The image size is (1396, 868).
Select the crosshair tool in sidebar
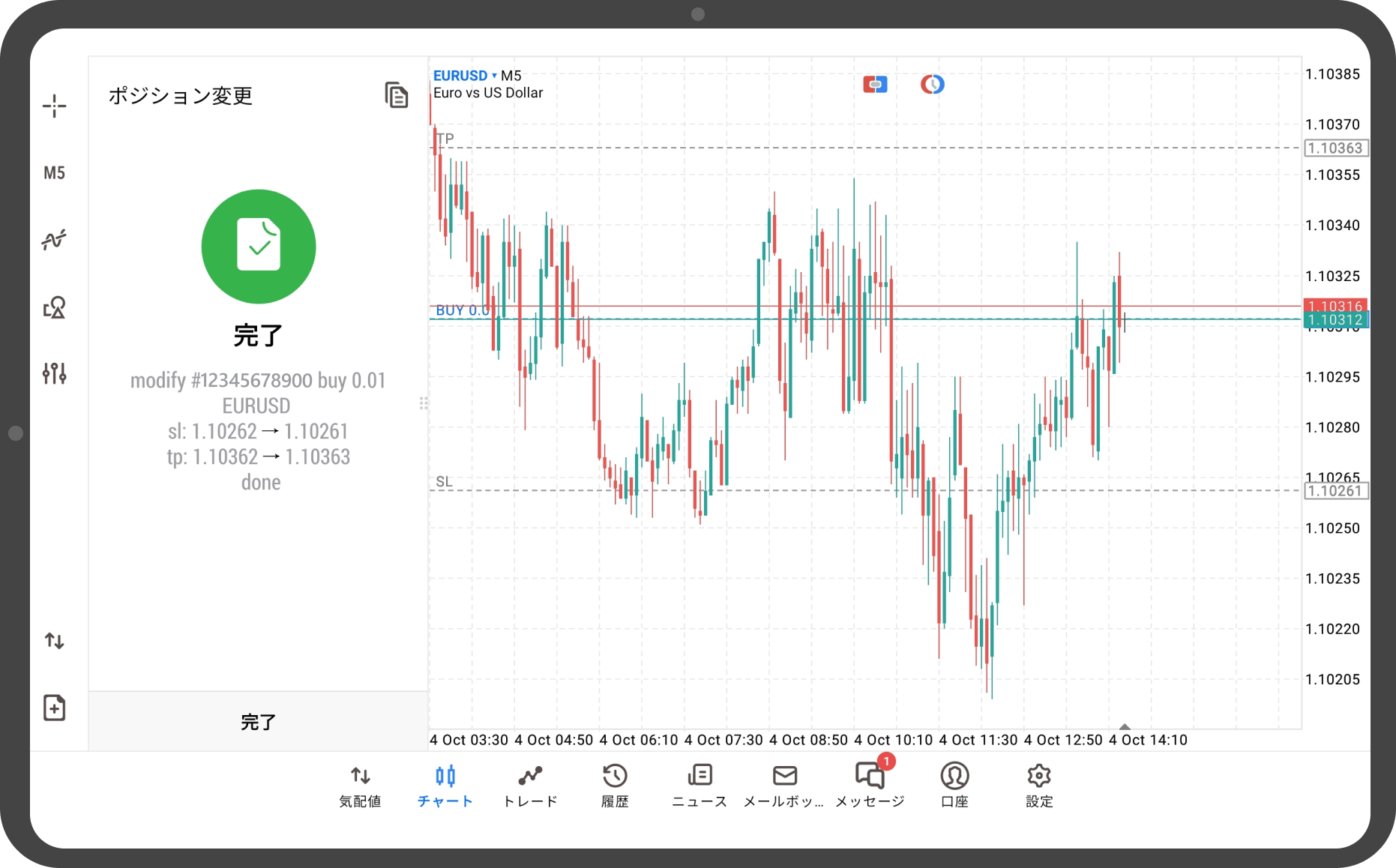click(54, 106)
